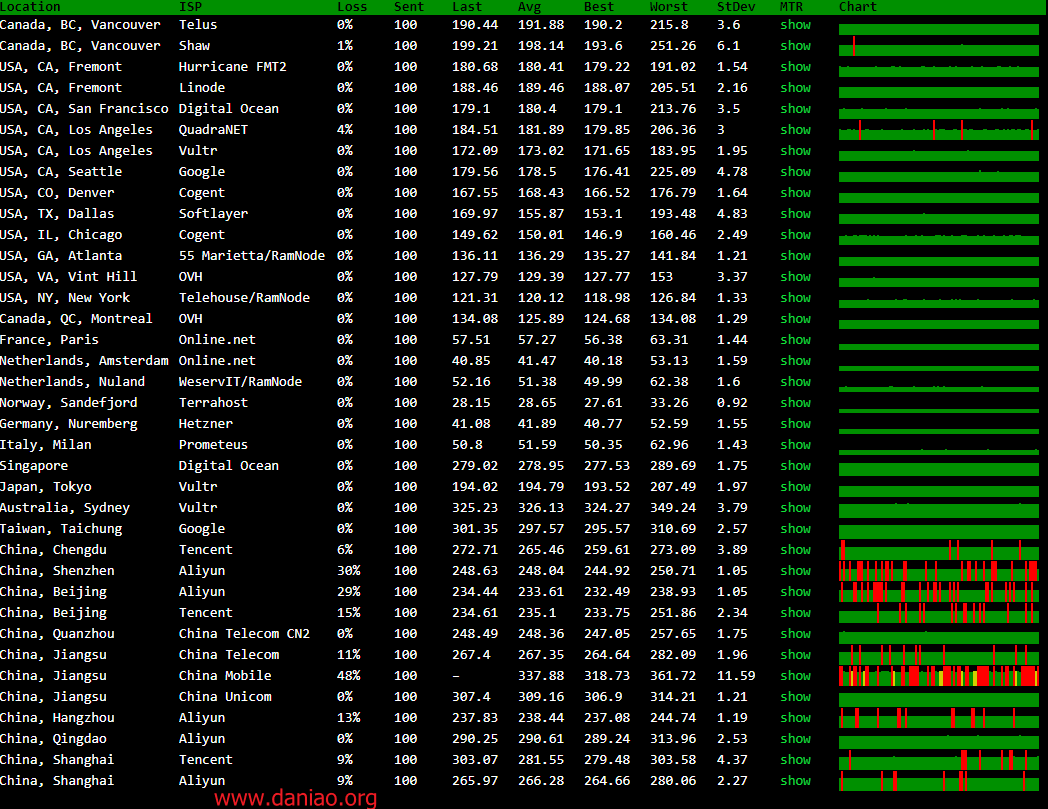Show MTR for Tencent Beijing
Screen dimensions: 1048x809
(795, 612)
